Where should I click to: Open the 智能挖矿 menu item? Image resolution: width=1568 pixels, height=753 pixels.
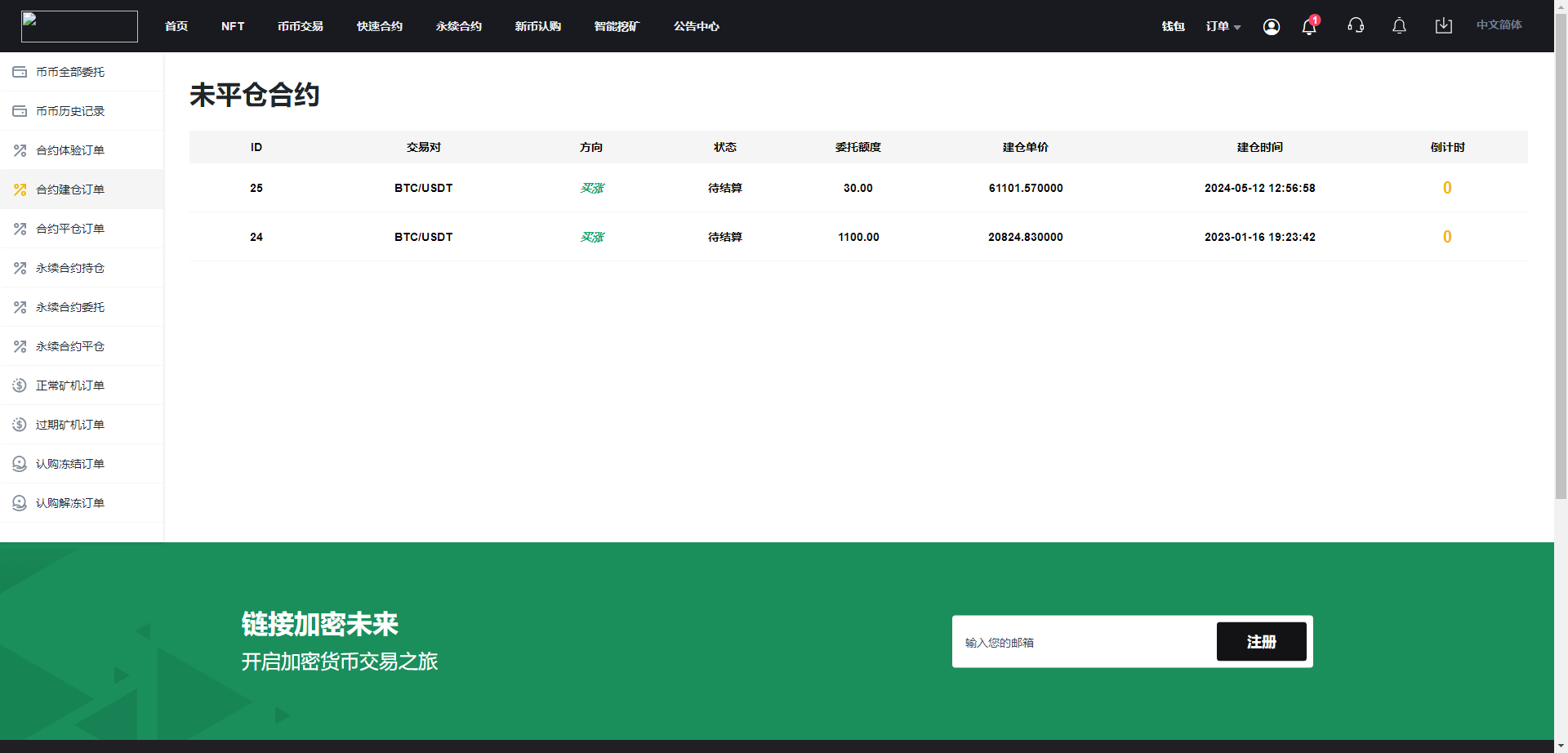617,26
